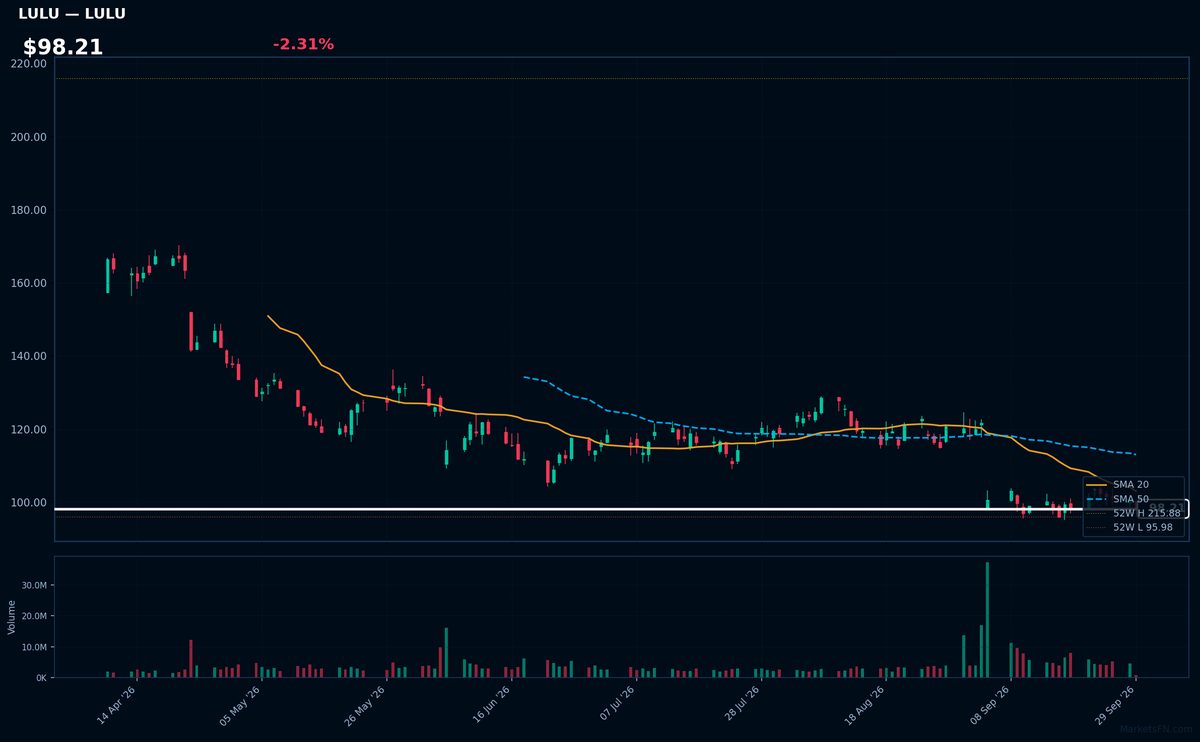Viewport: 1200px width, 742px height.
Task: Select the 05 May '26 date label
Action: click(x=241, y=705)
